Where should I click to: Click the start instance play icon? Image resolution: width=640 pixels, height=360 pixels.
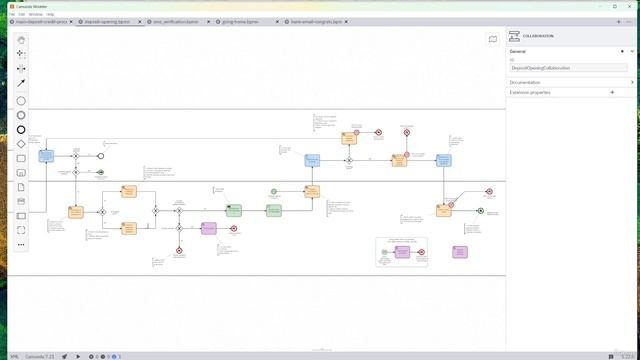tap(78, 356)
